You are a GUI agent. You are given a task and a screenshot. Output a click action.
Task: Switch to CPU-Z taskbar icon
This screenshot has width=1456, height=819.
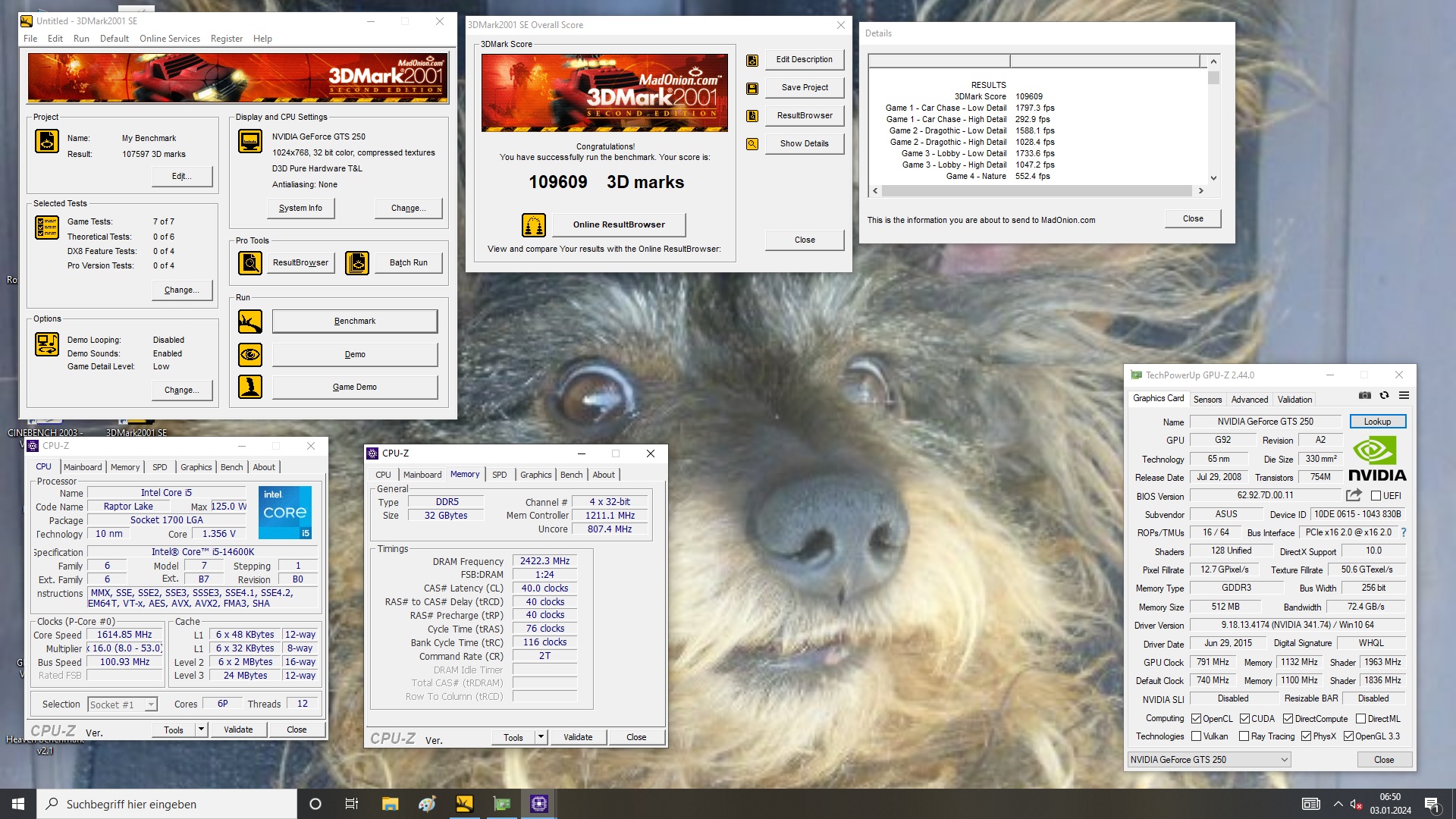coord(538,804)
